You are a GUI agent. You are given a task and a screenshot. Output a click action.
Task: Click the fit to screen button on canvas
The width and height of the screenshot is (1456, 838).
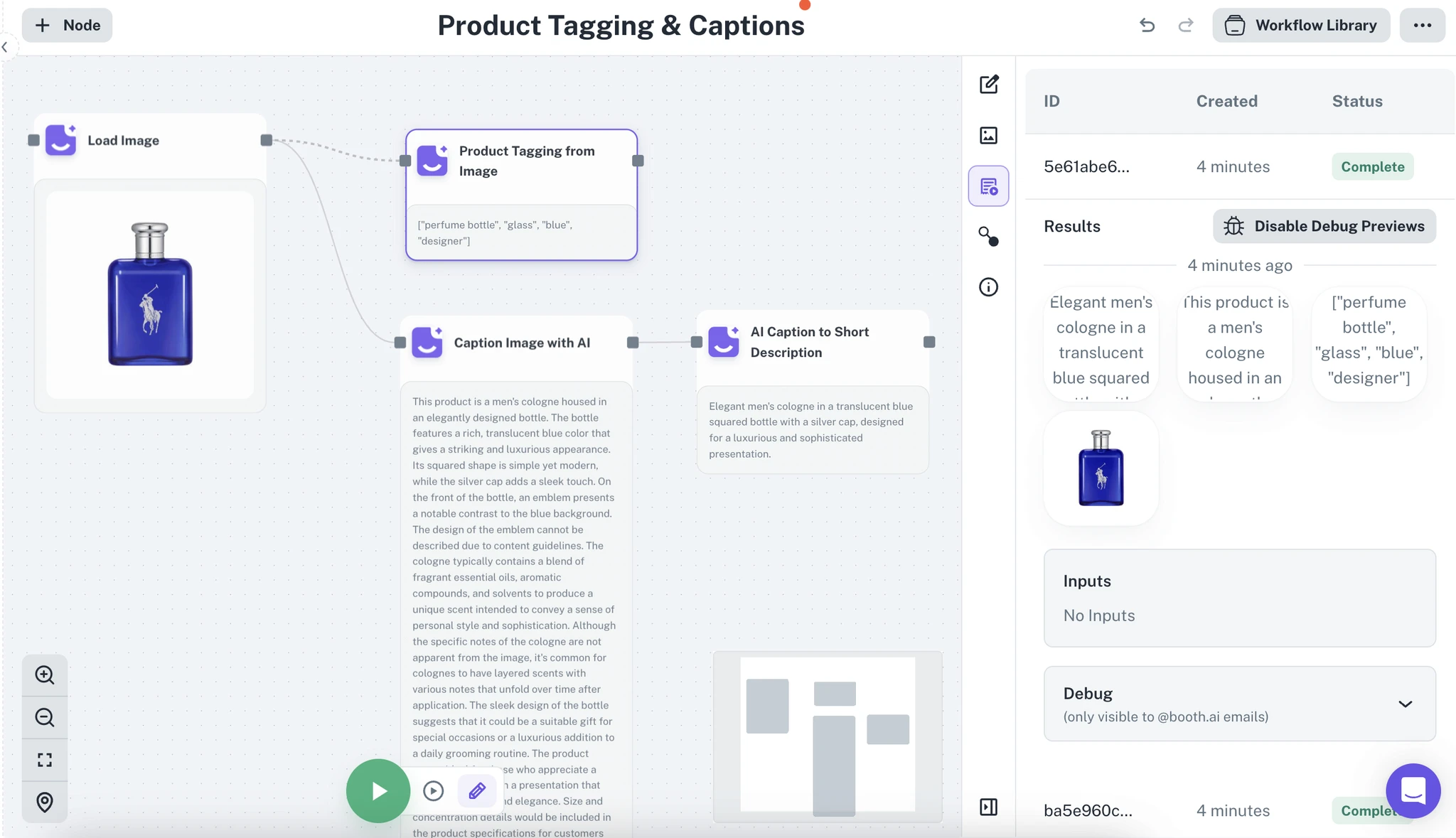[45, 759]
